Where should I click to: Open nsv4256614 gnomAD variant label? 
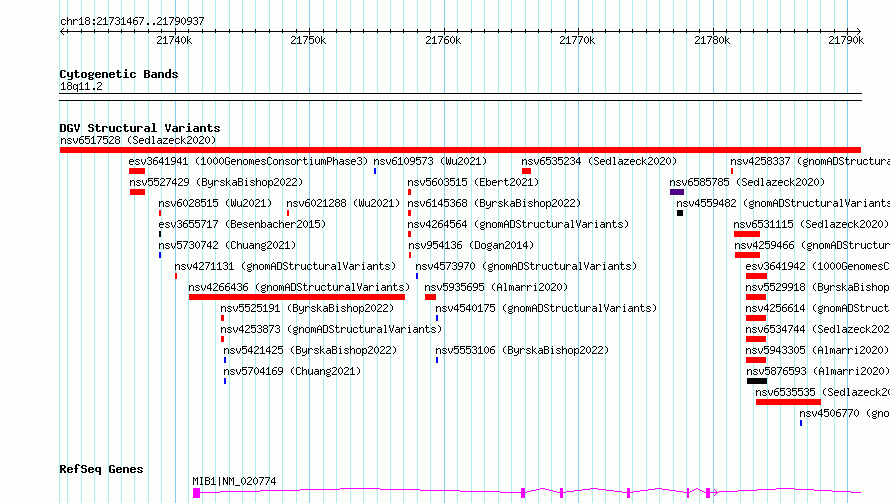click(x=817, y=308)
